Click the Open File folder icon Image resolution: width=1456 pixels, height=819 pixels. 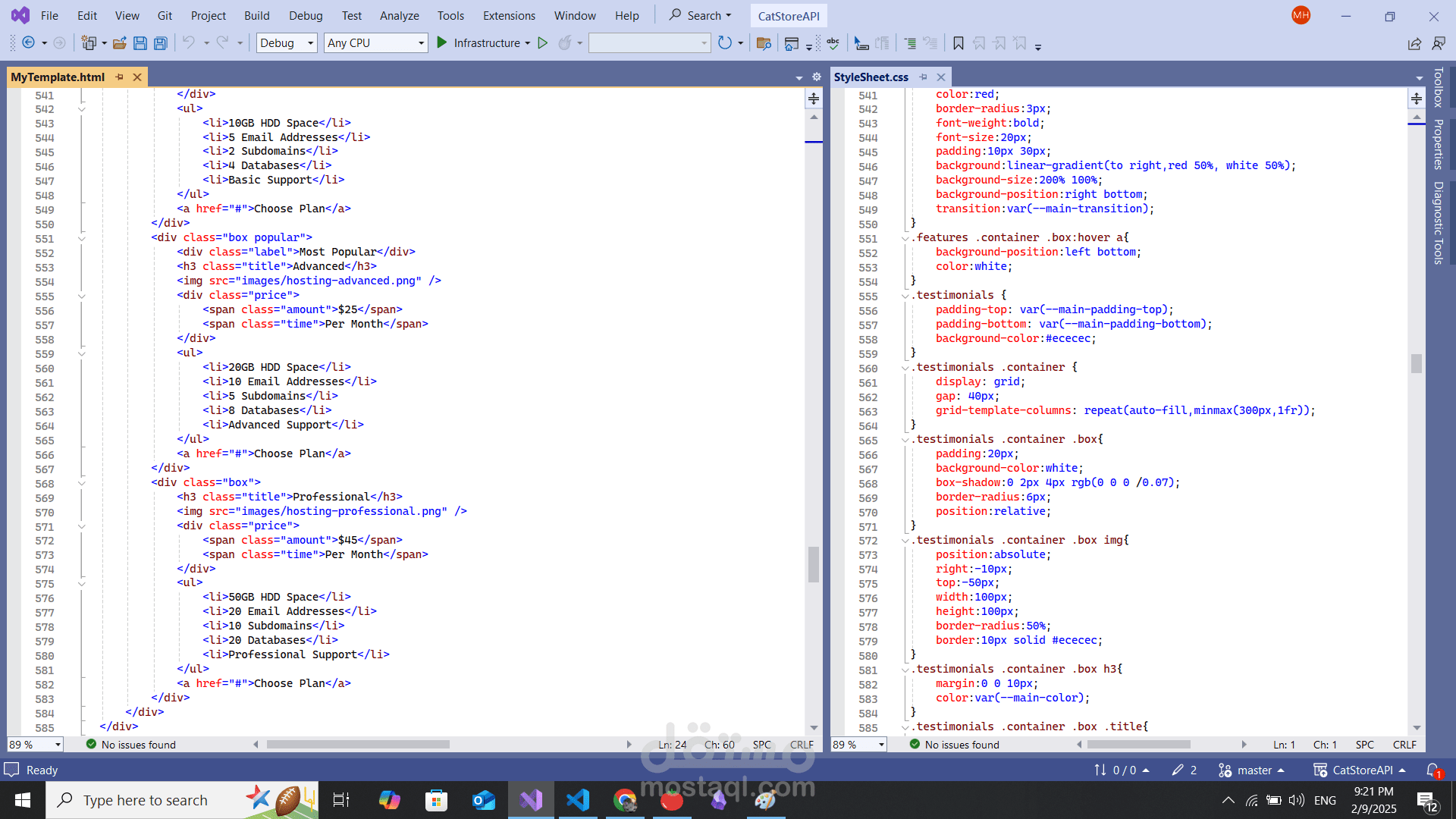click(x=119, y=43)
